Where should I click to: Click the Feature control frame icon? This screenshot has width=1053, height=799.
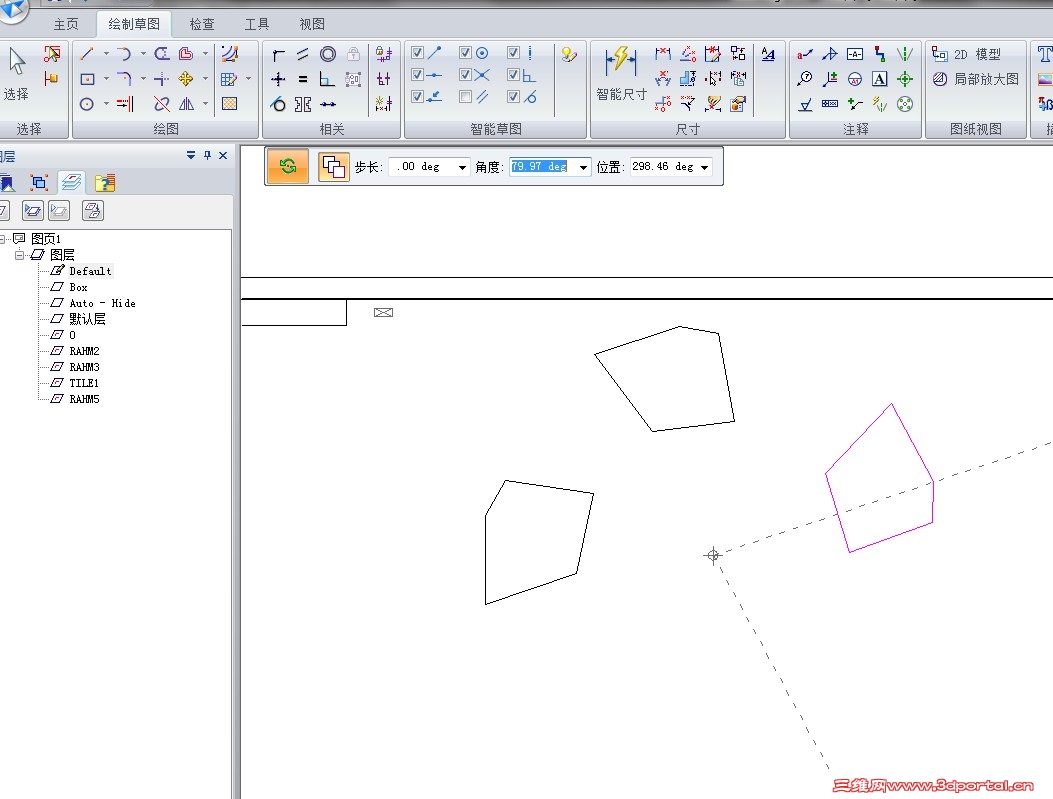[x=830, y=104]
